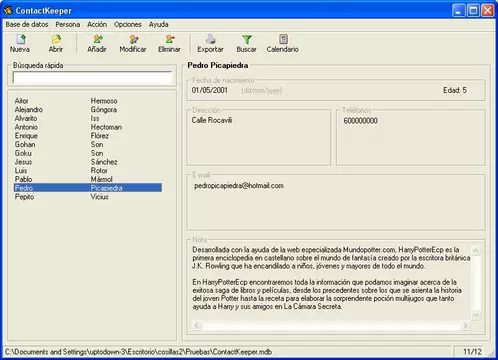
Task: Launch the Buscar search tool
Action: tap(247, 43)
